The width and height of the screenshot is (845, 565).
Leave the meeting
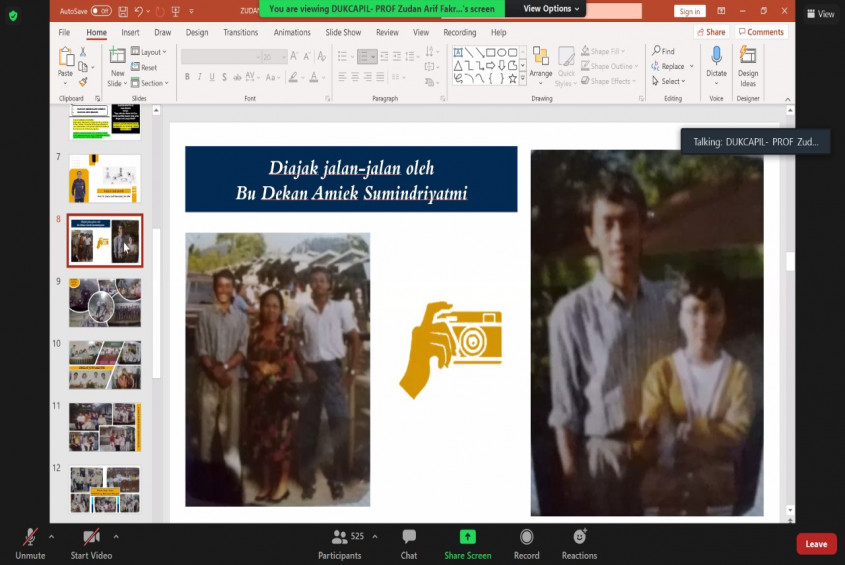816,544
